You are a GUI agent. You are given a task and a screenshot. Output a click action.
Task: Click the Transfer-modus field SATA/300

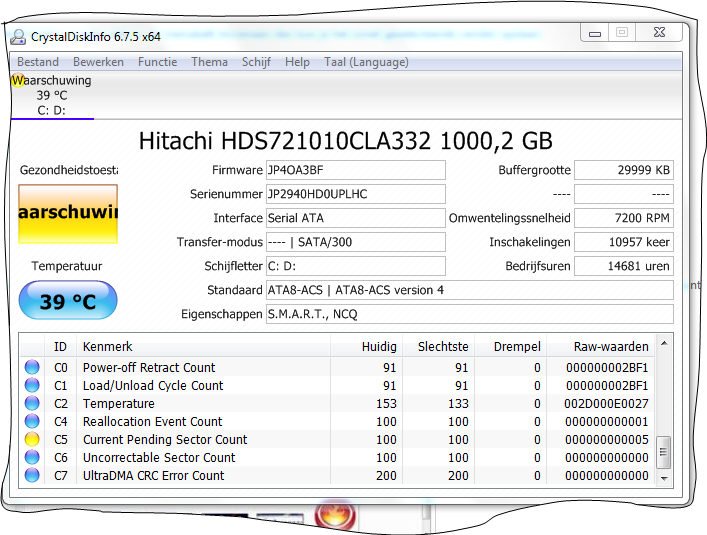[356, 242]
